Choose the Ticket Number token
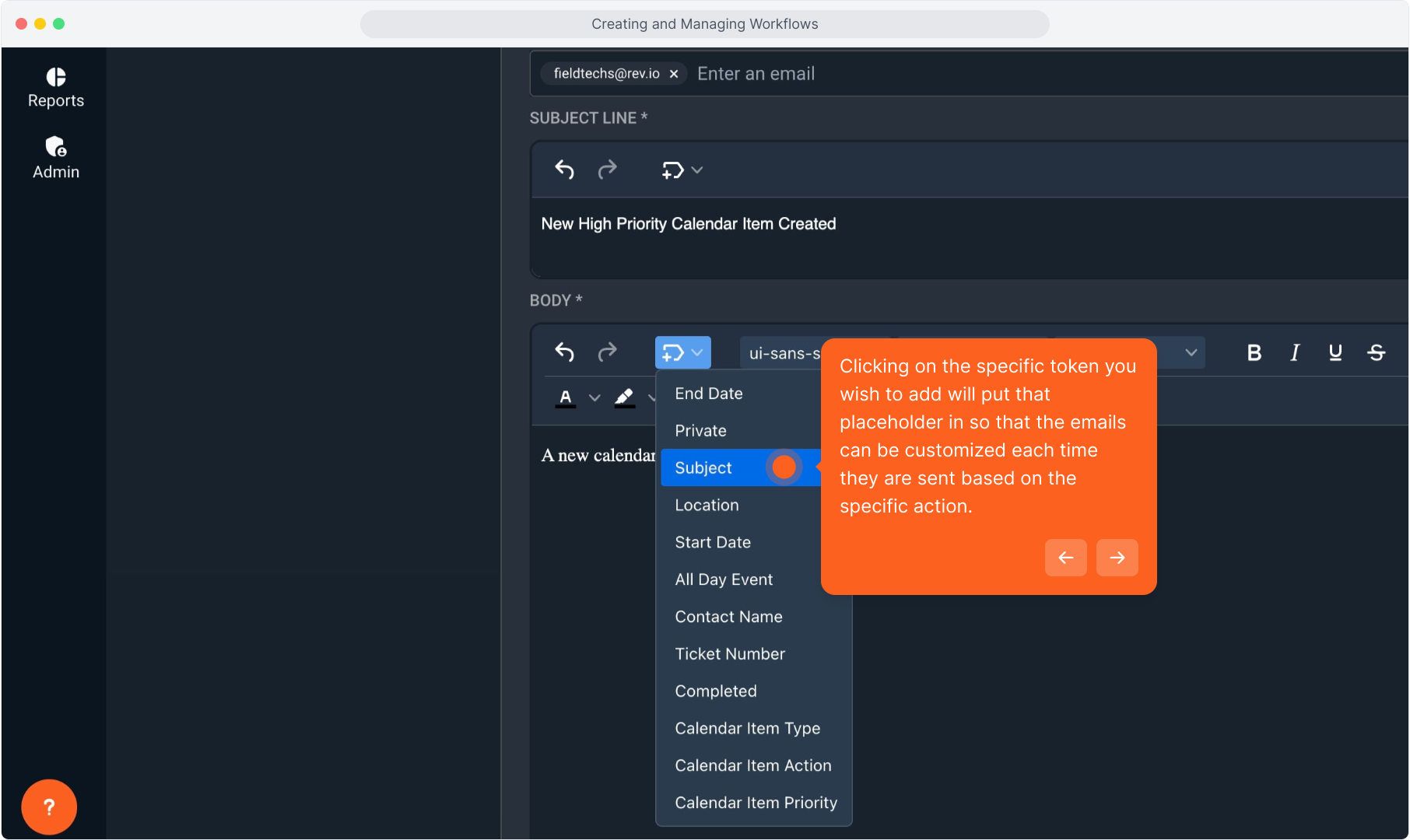The height and width of the screenshot is (840, 1410). (x=730, y=654)
